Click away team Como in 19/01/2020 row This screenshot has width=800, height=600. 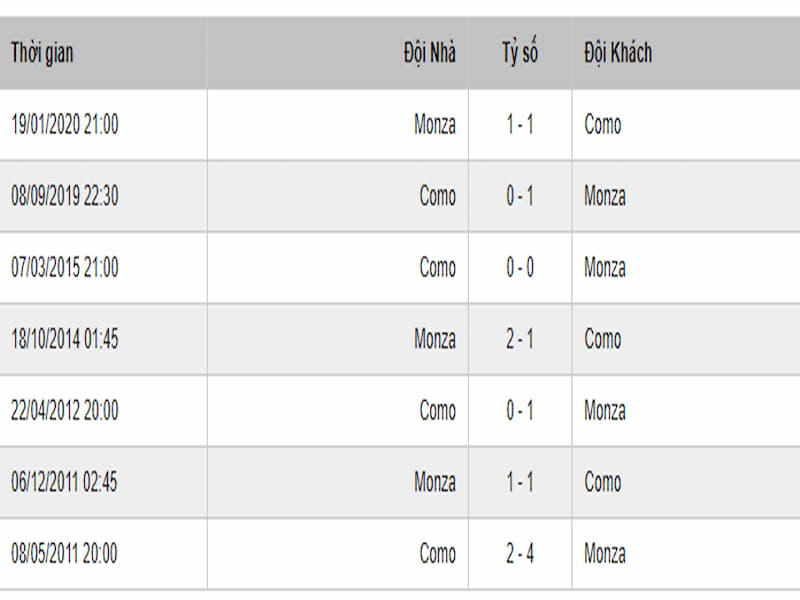603,124
